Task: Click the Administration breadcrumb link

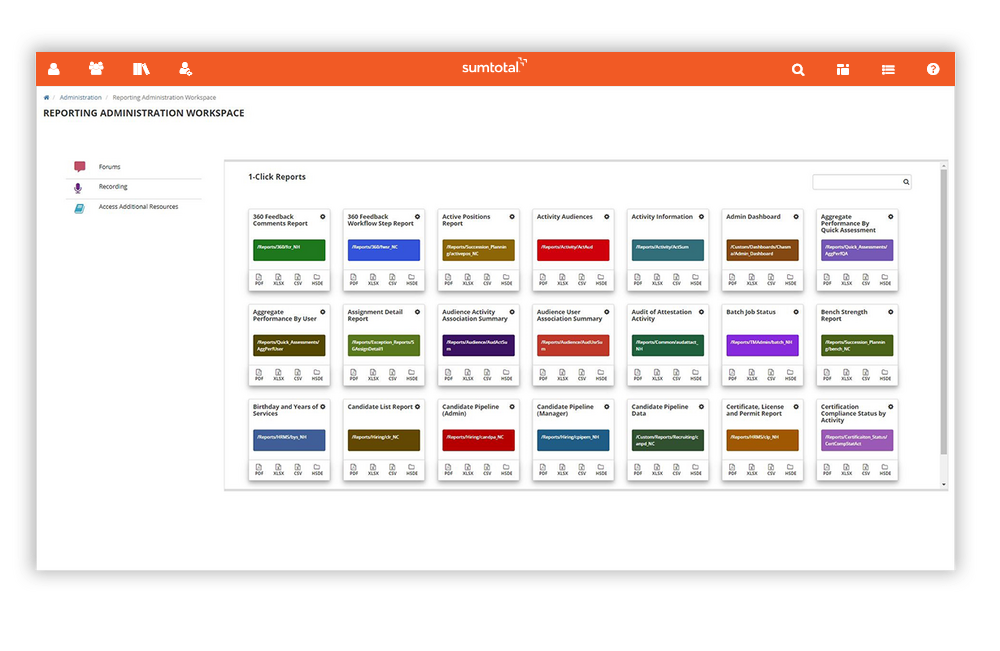Action: click(x=80, y=98)
